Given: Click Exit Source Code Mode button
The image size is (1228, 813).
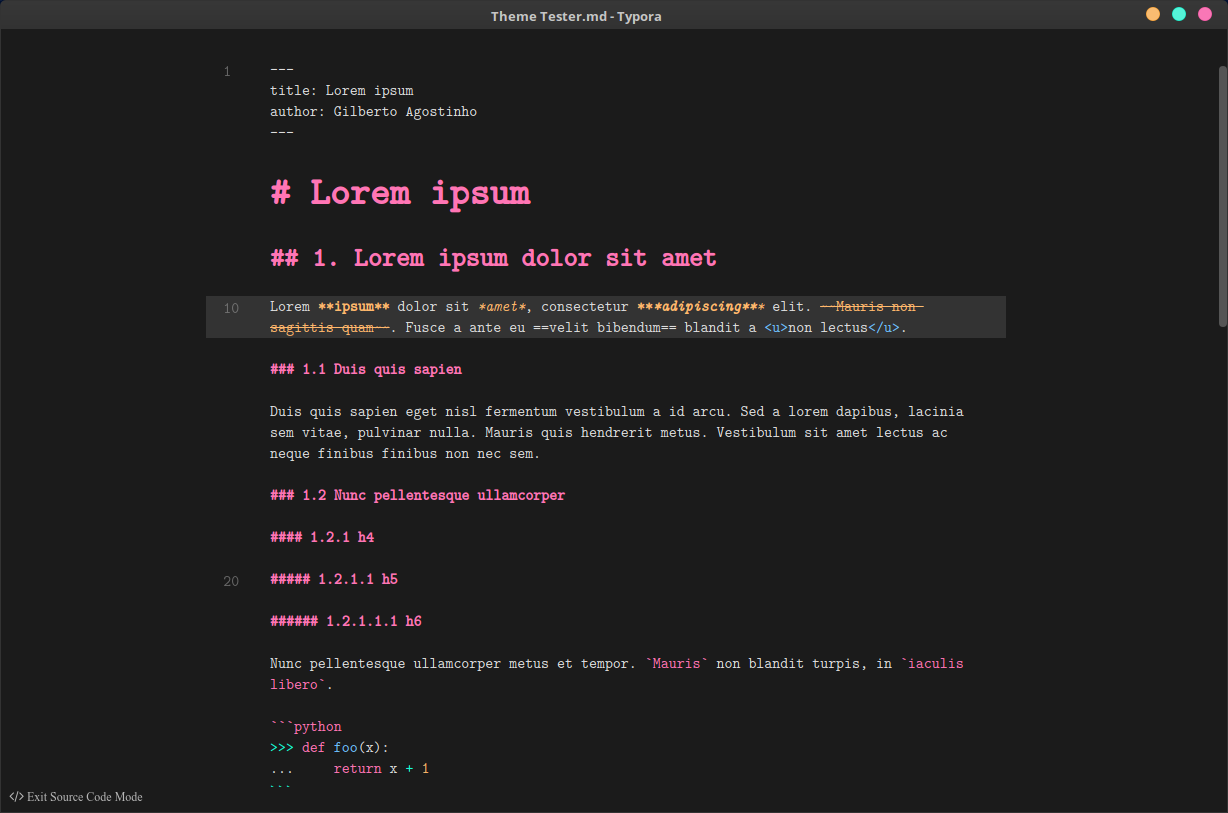Looking at the screenshot, I should 76,797.
